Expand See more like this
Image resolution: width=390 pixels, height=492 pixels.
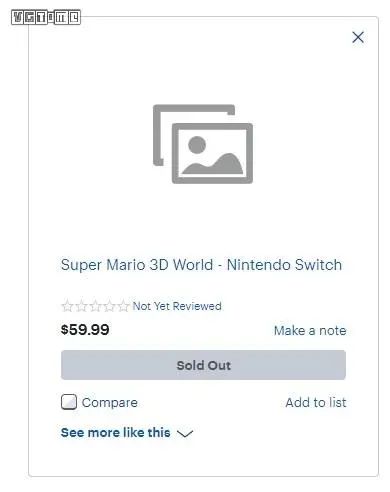(x=127, y=433)
